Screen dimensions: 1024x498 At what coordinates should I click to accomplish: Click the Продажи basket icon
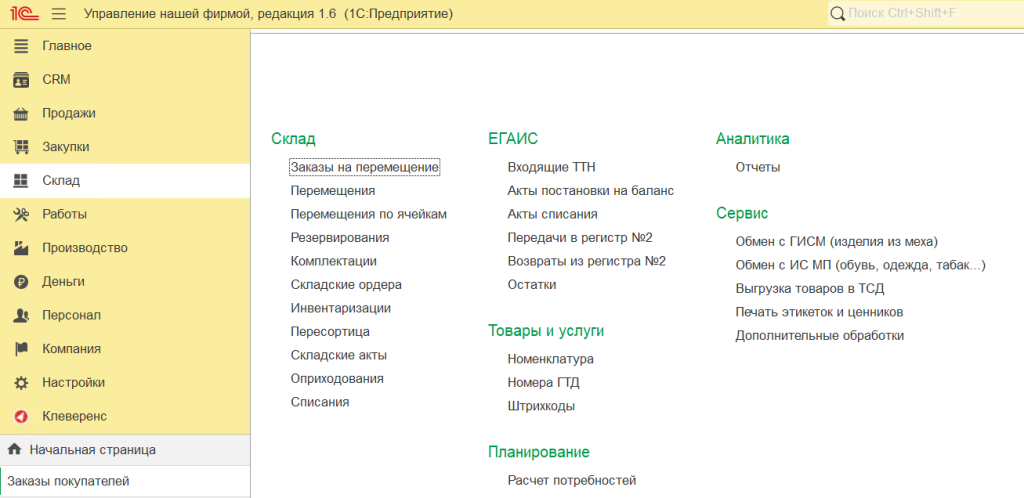22,114
